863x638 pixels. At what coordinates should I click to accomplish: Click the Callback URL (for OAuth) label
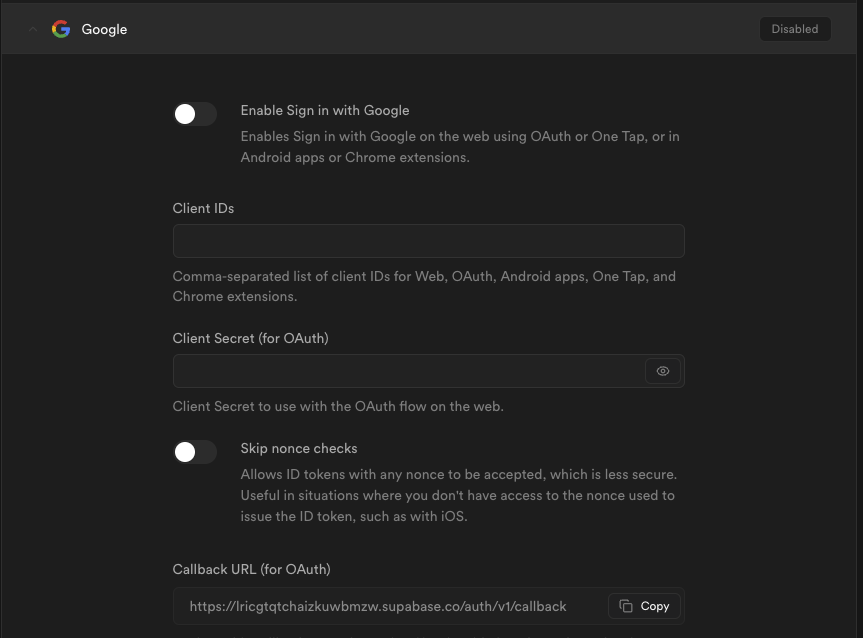tap(251, 569)
